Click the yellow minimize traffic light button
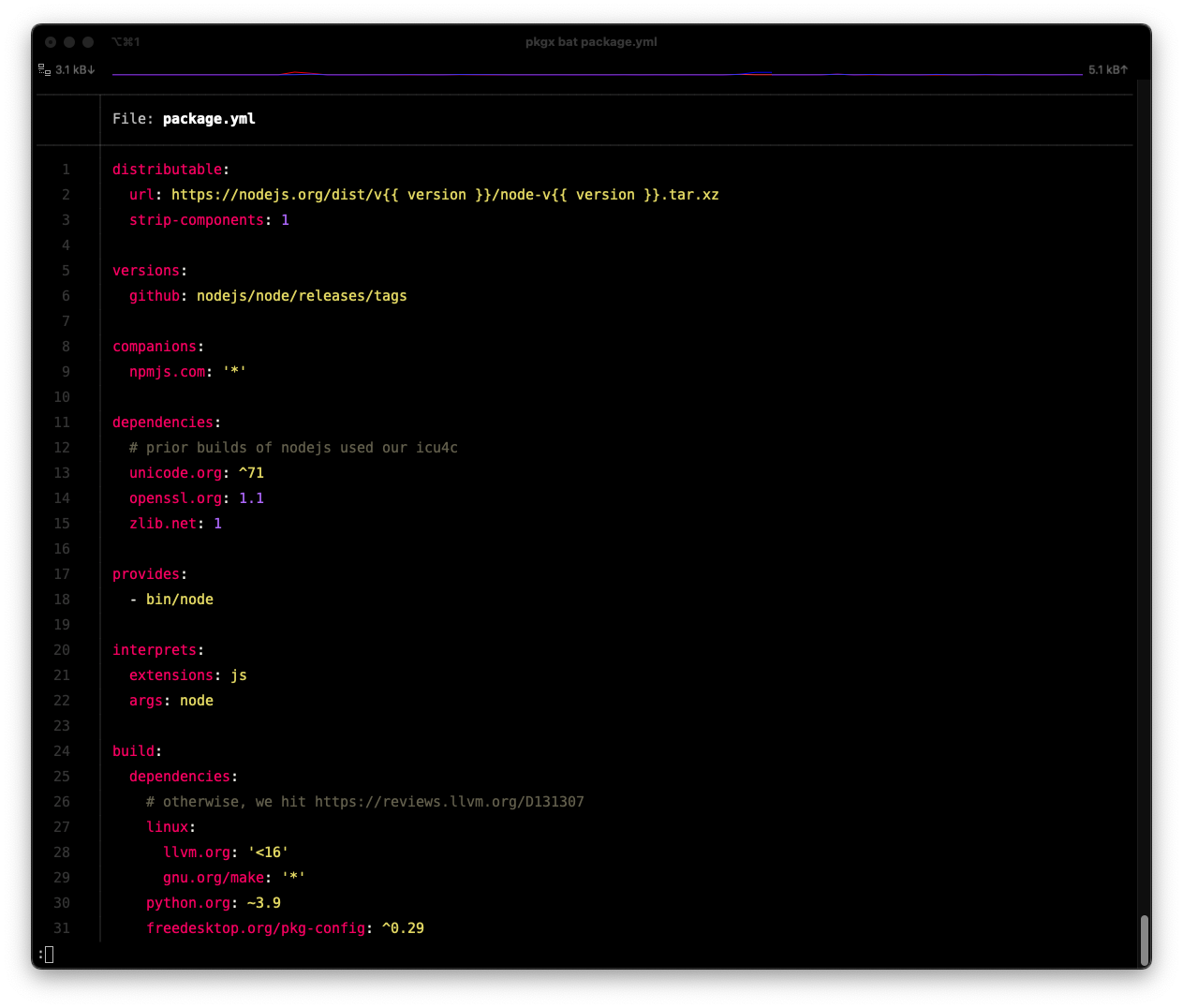Image resolution: width=1183 pixels, height=1008 pixels. click(68, 42)
